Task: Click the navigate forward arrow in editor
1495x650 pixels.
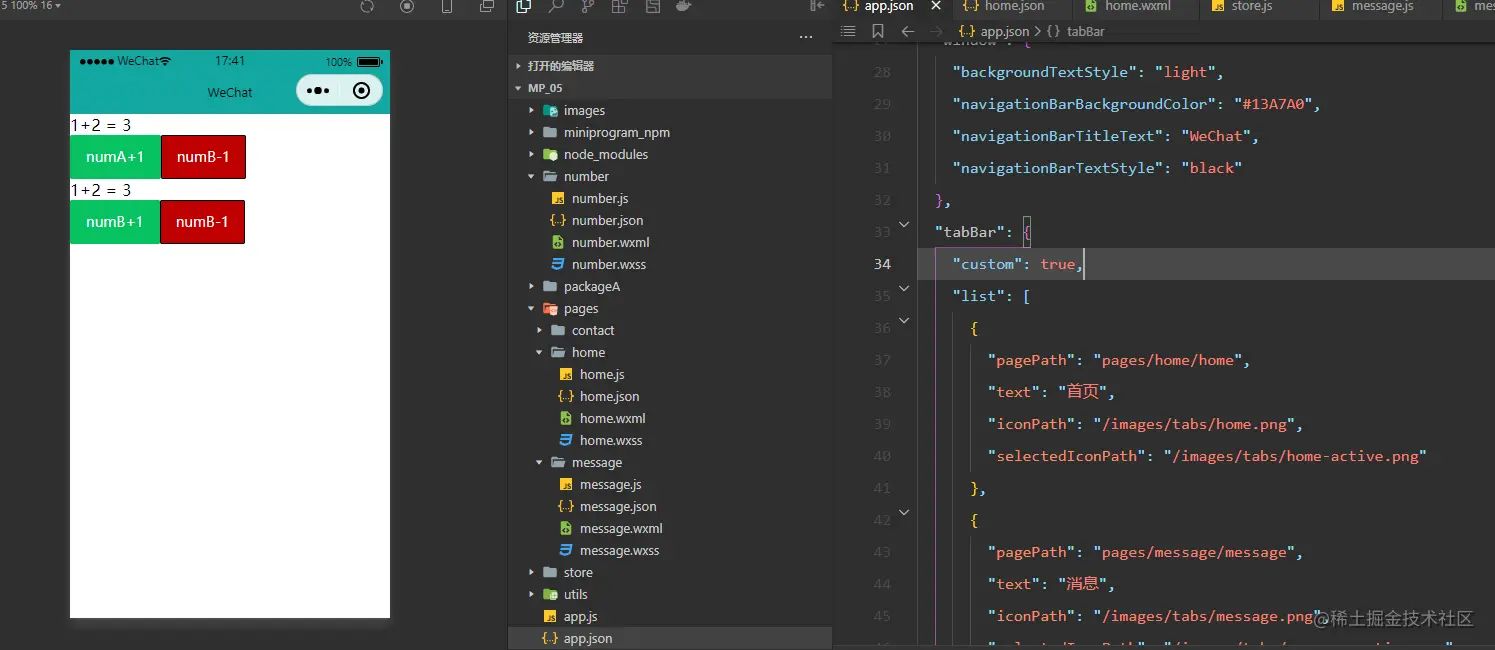Action: (936, 31)
